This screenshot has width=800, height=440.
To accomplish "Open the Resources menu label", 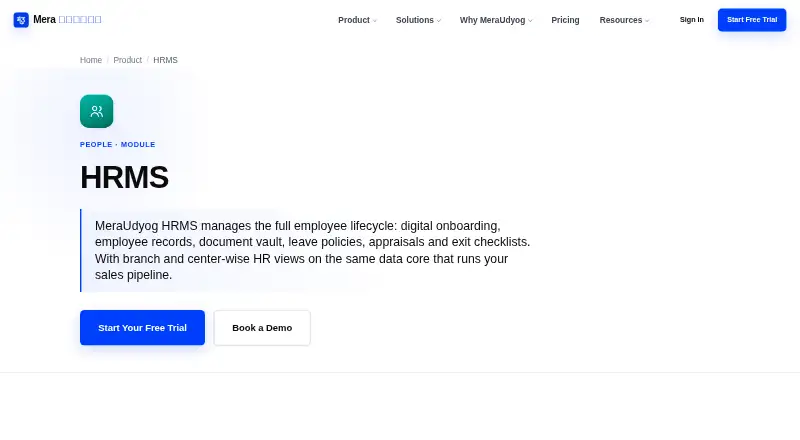I will (x=620, y=20).
